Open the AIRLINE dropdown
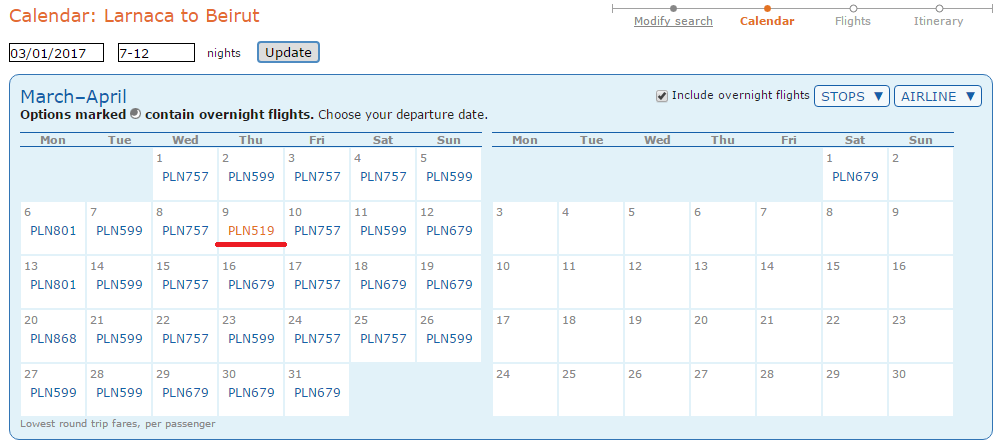999x447 pixels. pyautogui.click(x=938, y=96)
